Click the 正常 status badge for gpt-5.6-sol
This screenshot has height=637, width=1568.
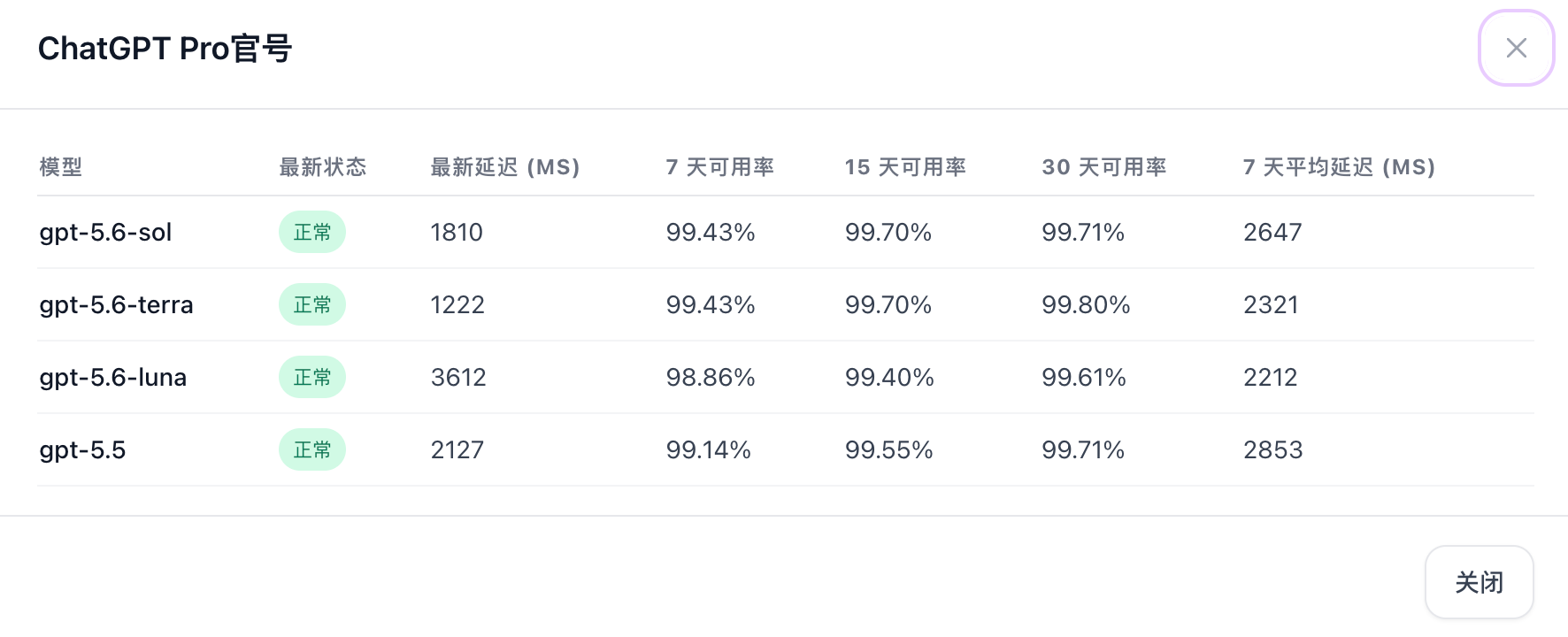point(312,232)
